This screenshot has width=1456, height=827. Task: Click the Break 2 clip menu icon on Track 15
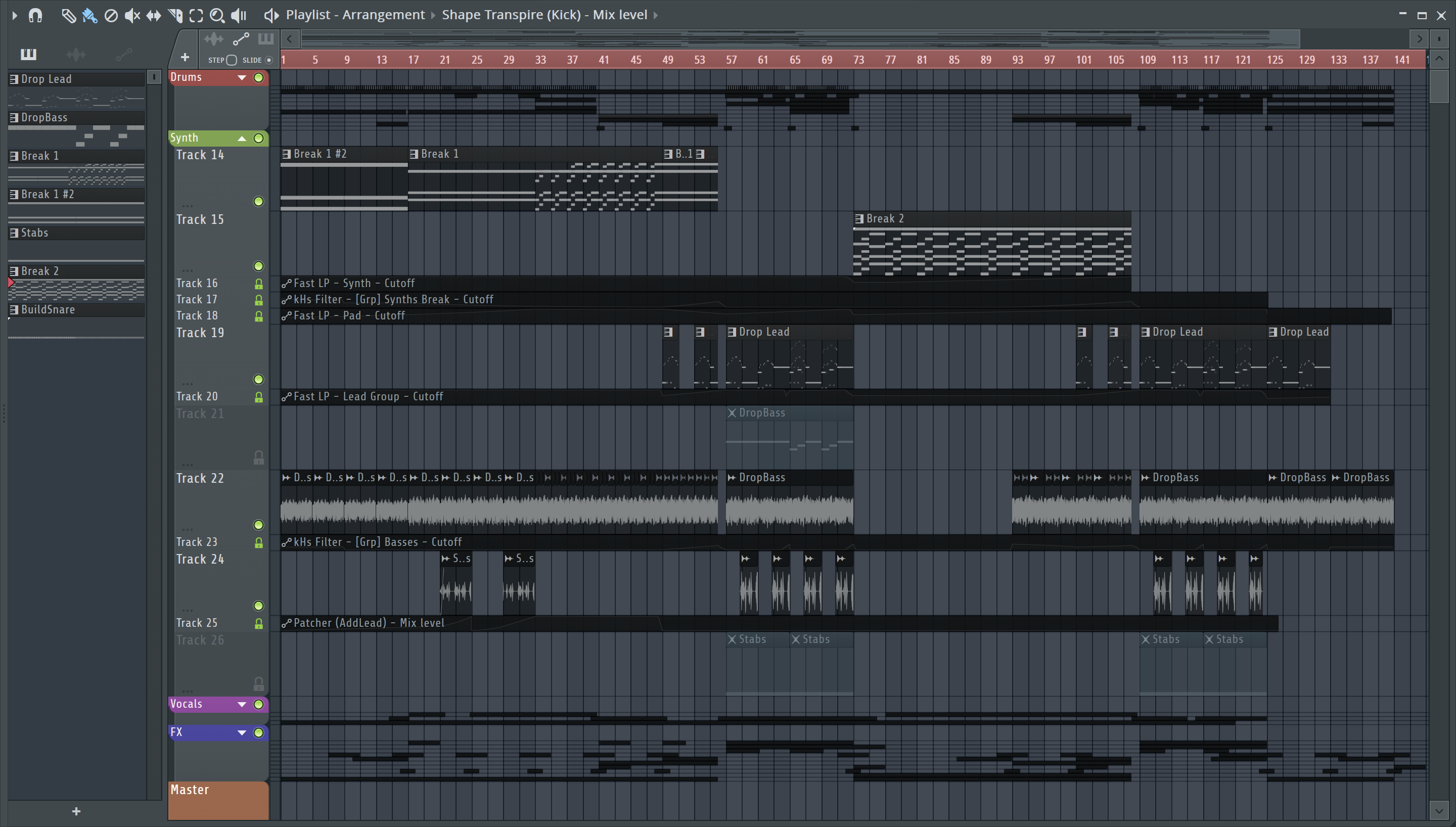[859, 219]
